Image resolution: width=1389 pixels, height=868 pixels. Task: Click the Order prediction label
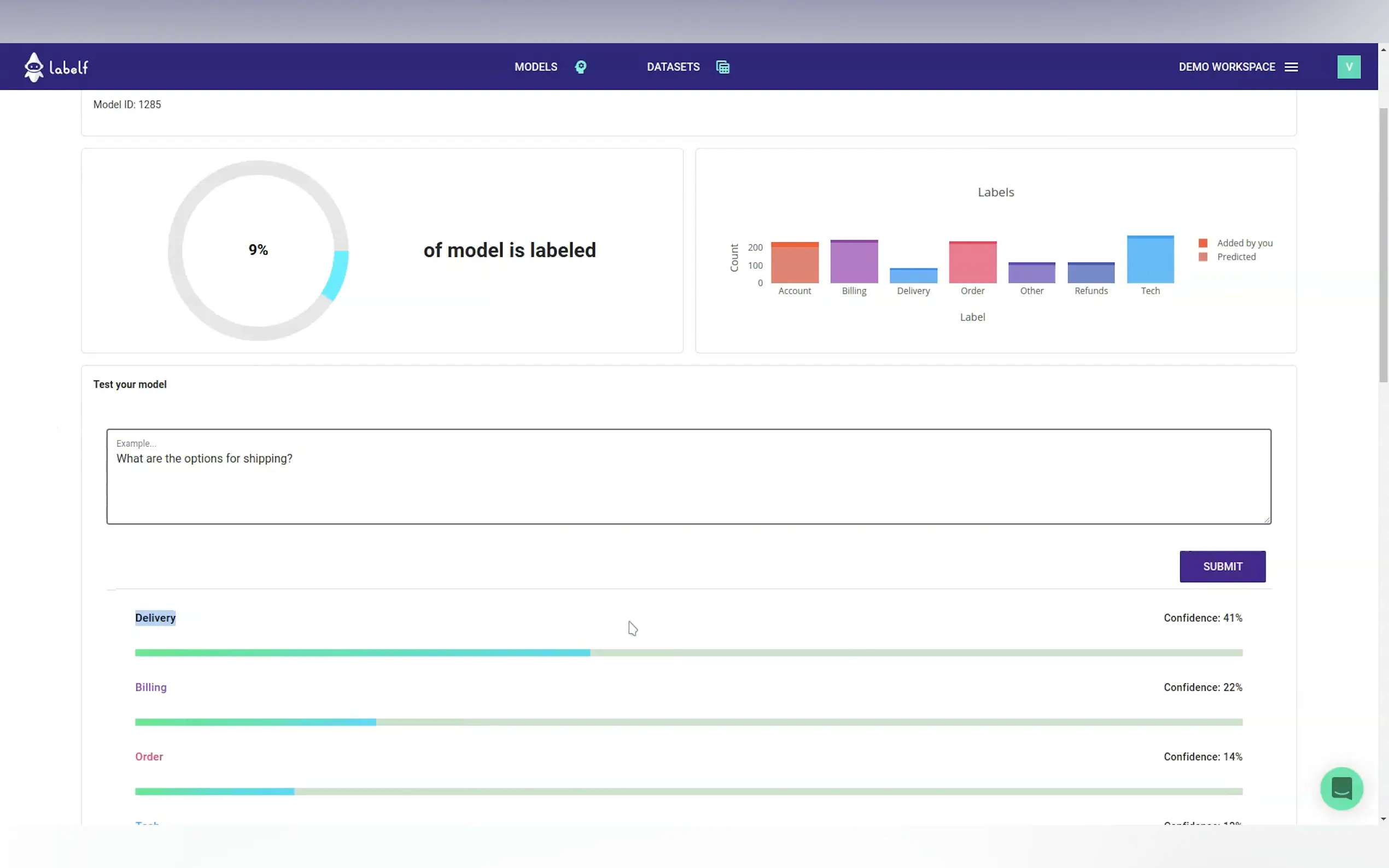click(x=149, y=756)
